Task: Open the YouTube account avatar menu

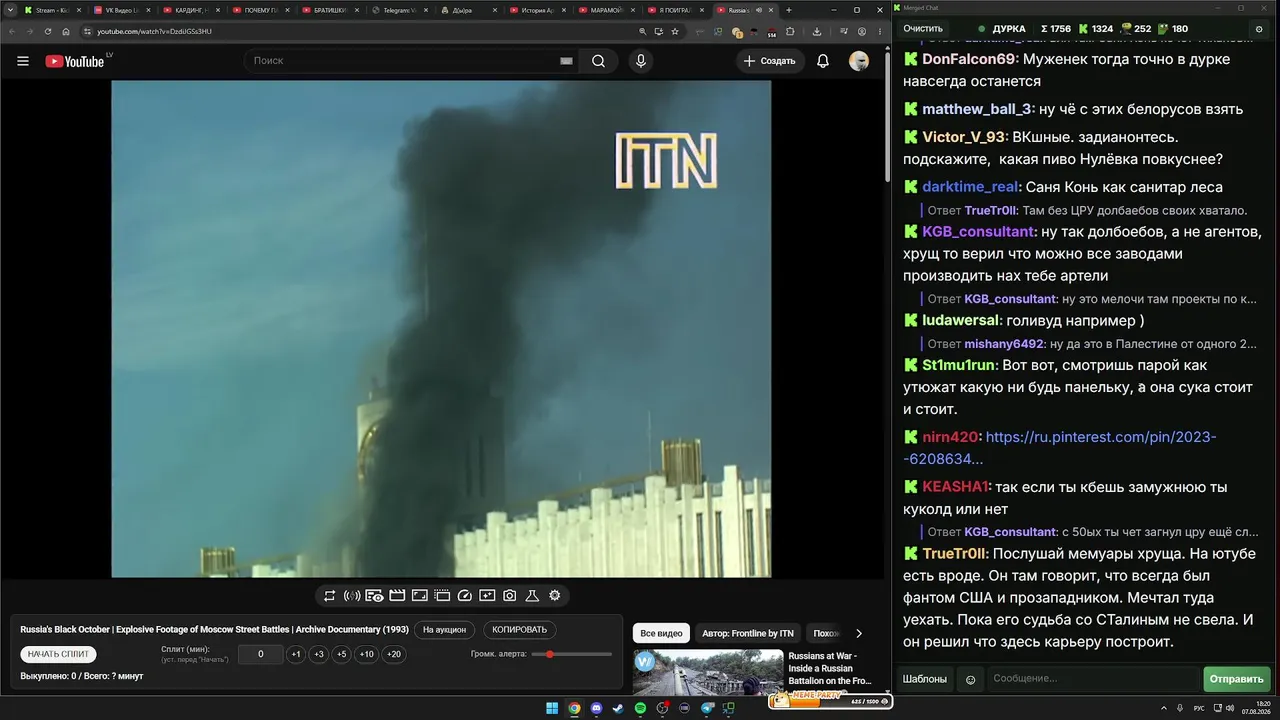Action: point(859,61)
